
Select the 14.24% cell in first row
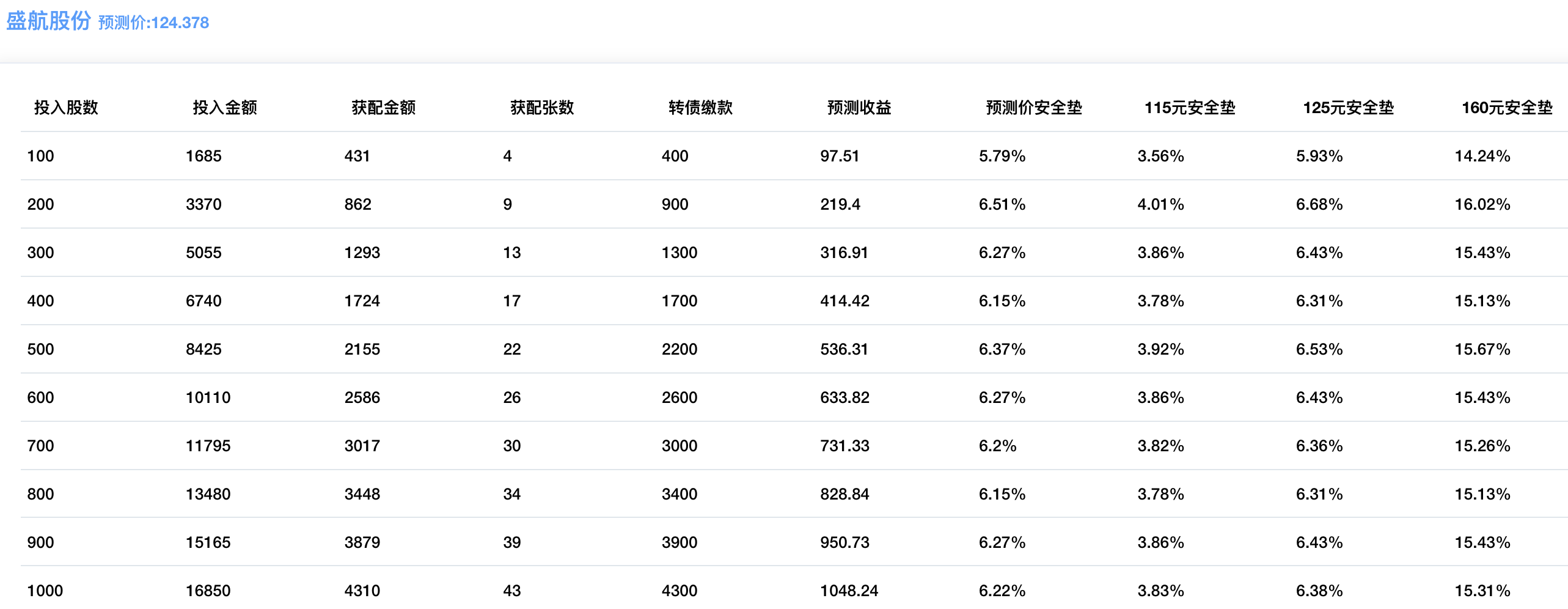[1482, 156]
